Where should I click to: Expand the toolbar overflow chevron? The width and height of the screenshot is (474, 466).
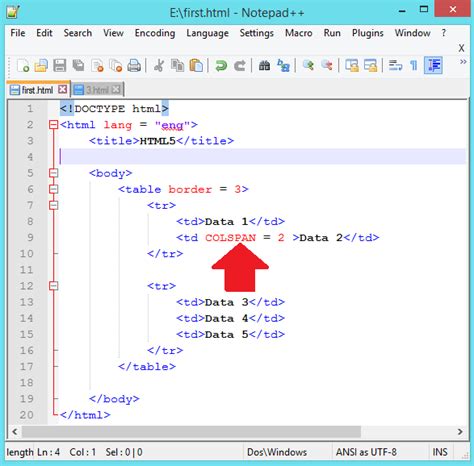[x=463, y=62]
